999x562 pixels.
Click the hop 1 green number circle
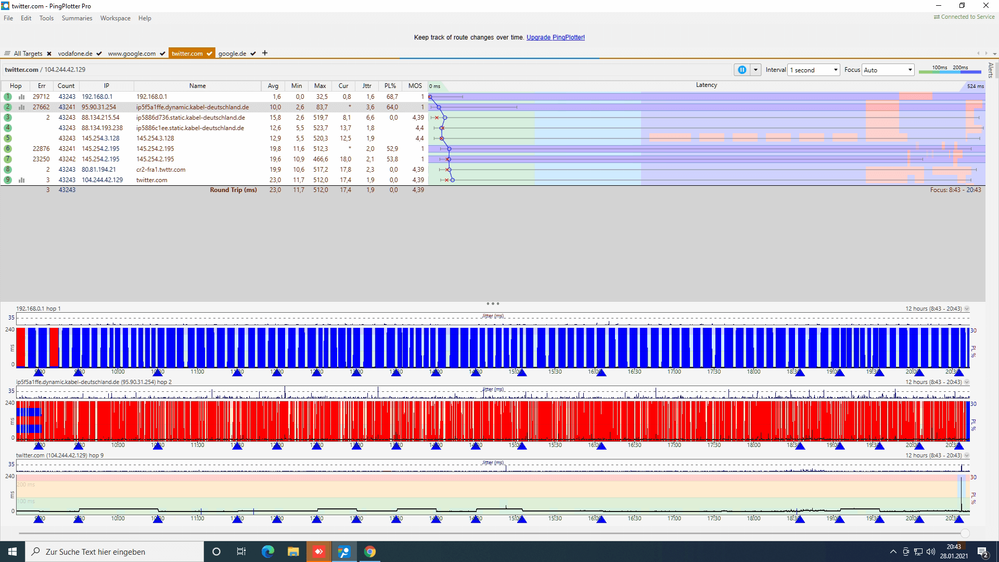(x=8, y=97)
